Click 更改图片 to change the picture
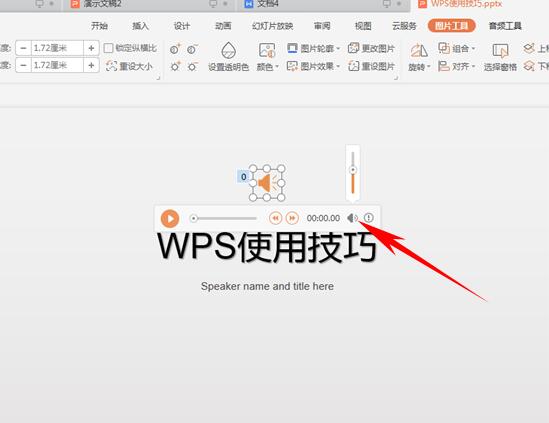The height and width of the screenshot is (423, 549). tap(371, 48)
